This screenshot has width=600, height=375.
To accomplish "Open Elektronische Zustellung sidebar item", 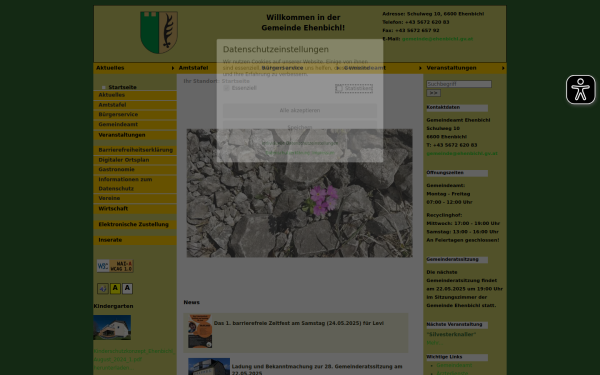I will click(x=135, y=224).
